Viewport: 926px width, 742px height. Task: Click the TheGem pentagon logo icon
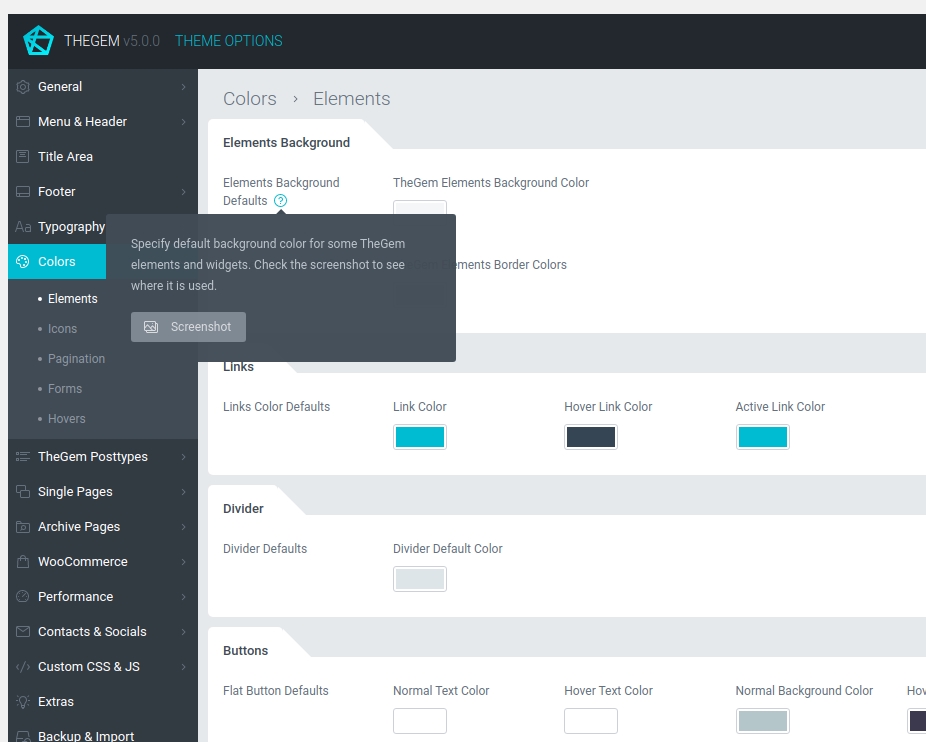click(x=38, y=41)
